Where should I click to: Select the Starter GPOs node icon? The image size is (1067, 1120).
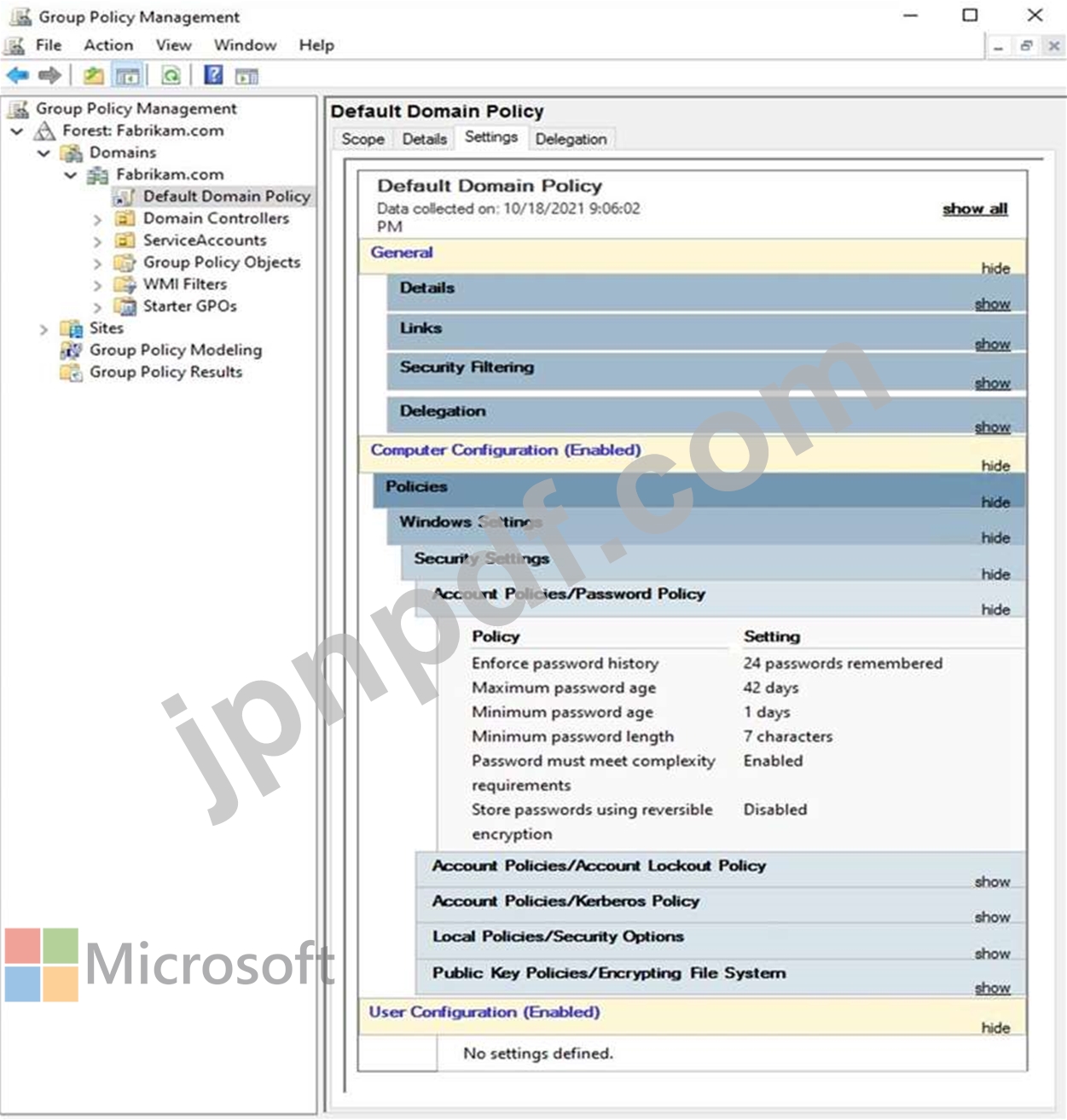pyautogui.click(x=125, y=306)
